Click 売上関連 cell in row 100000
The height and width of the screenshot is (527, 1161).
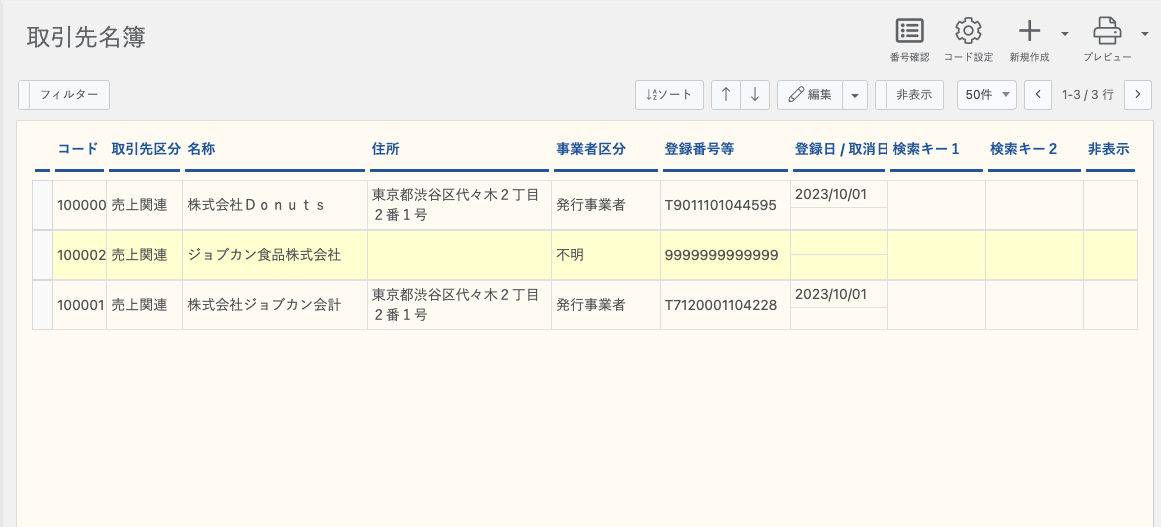144,205
